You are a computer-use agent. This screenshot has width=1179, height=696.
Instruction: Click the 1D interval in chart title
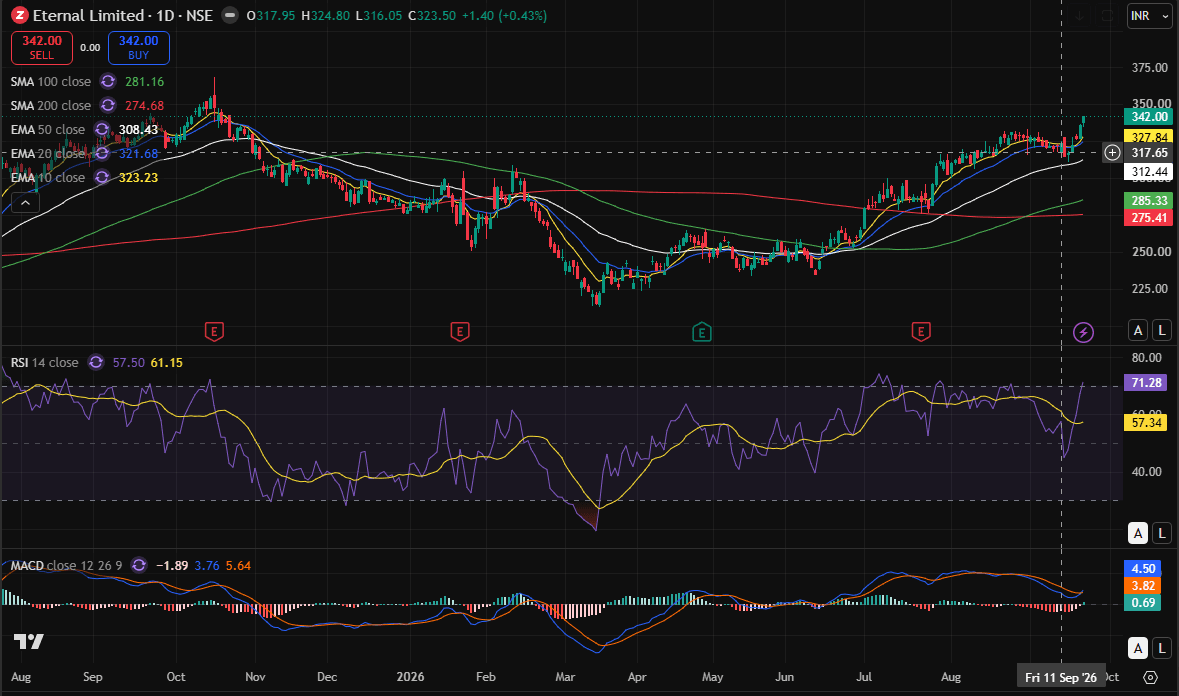[165, 15]
